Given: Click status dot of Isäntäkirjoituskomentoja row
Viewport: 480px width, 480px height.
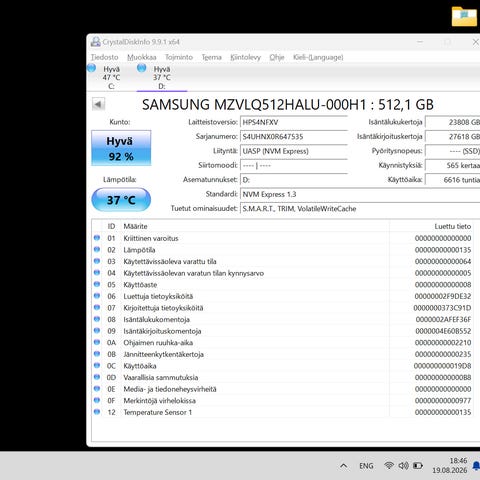Looking at the screenshot, I should pos(97,331).
